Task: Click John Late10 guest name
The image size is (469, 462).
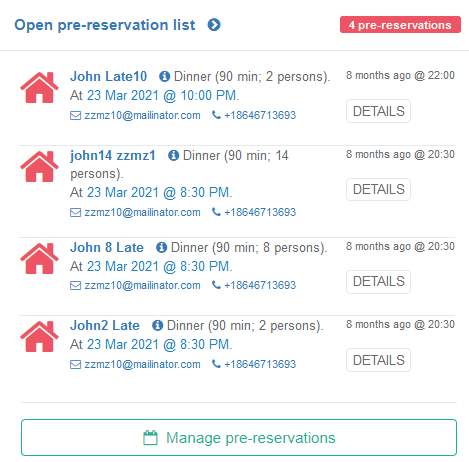Action: [108, 76]
